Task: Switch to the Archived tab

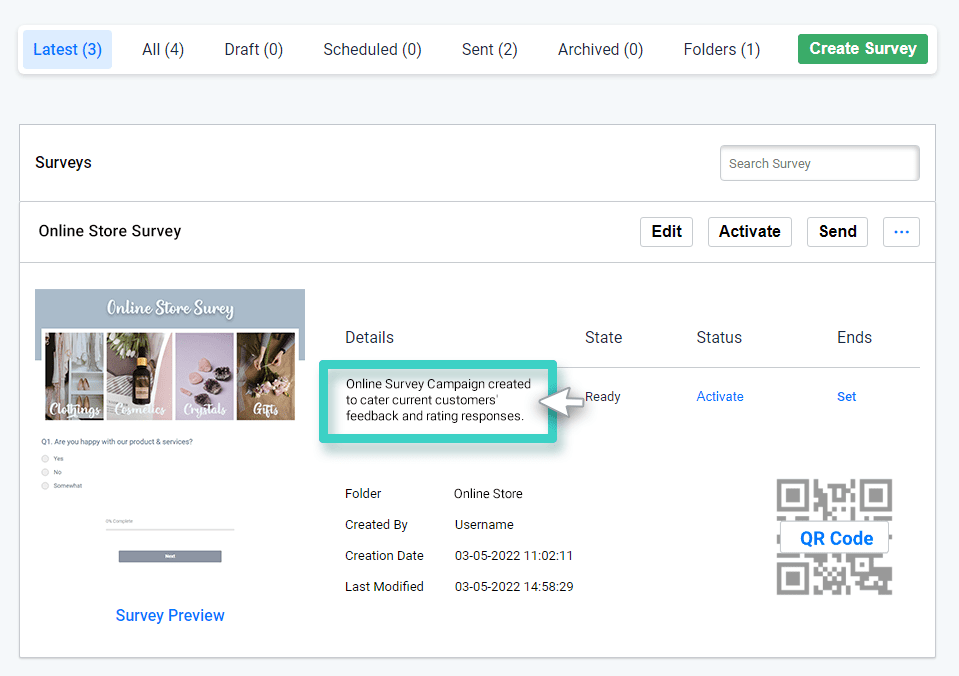Action: click(x=599, y=49)
